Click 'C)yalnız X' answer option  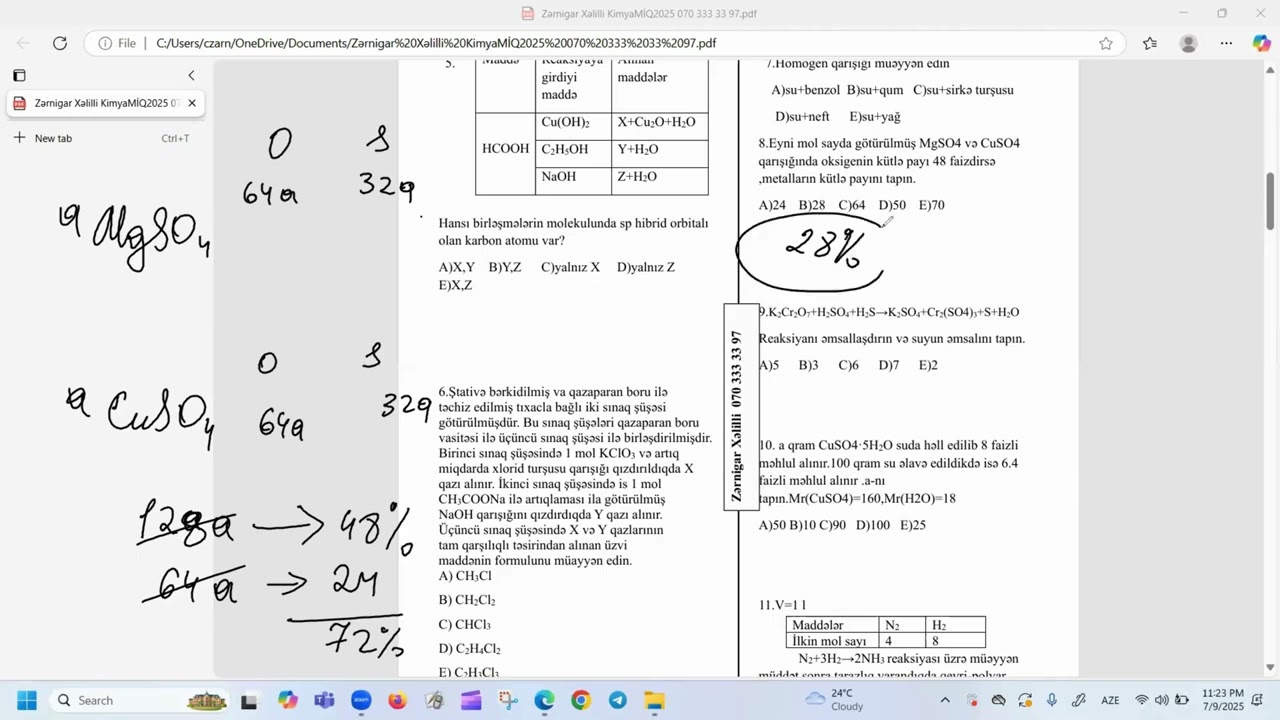click(x=570, y=267)
